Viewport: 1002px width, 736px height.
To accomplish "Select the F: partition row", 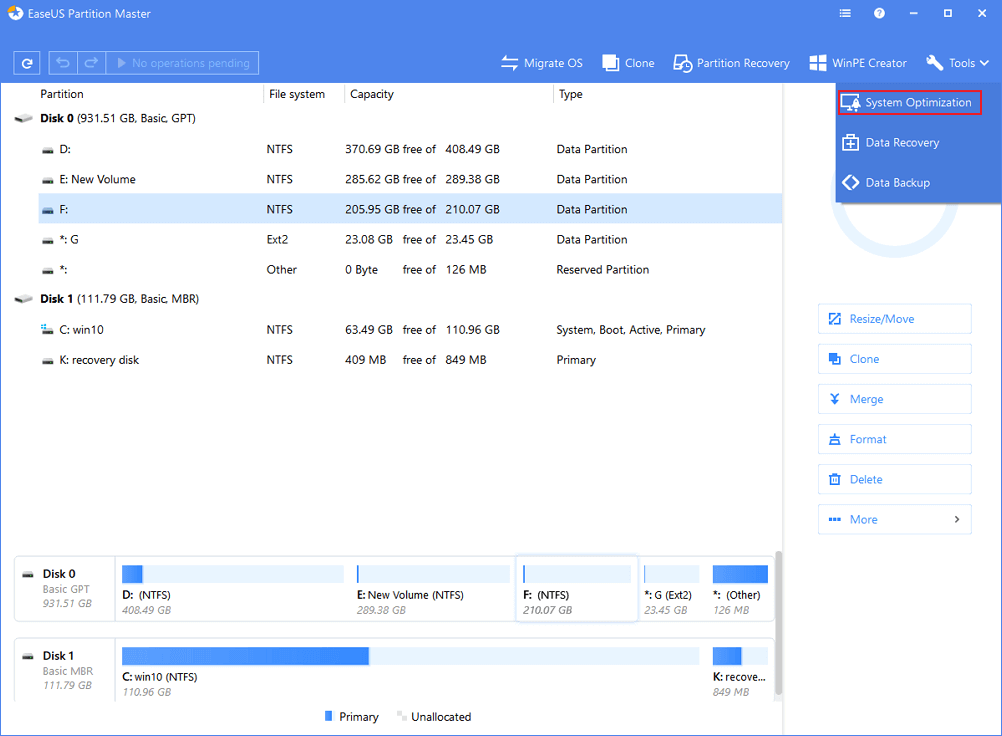I will point(410,209).
